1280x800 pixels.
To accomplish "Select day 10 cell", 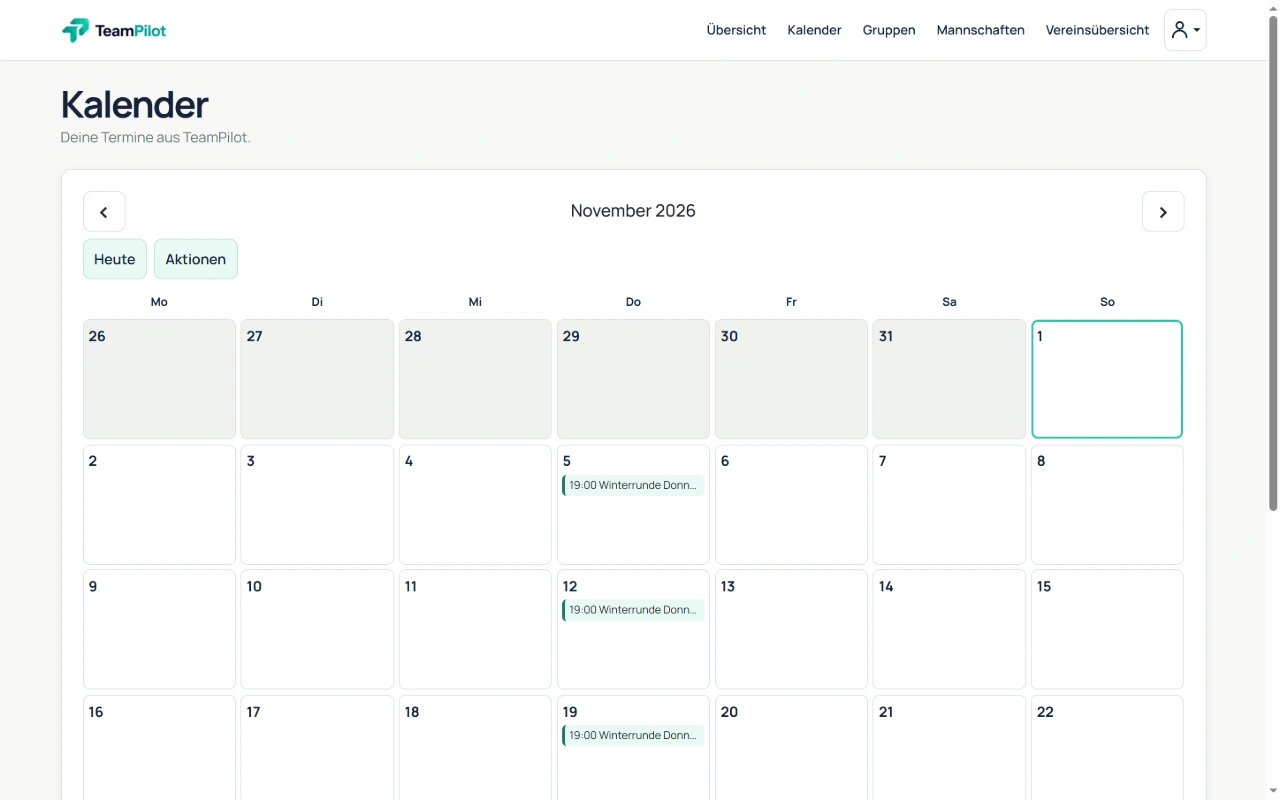I will [317, 629].
